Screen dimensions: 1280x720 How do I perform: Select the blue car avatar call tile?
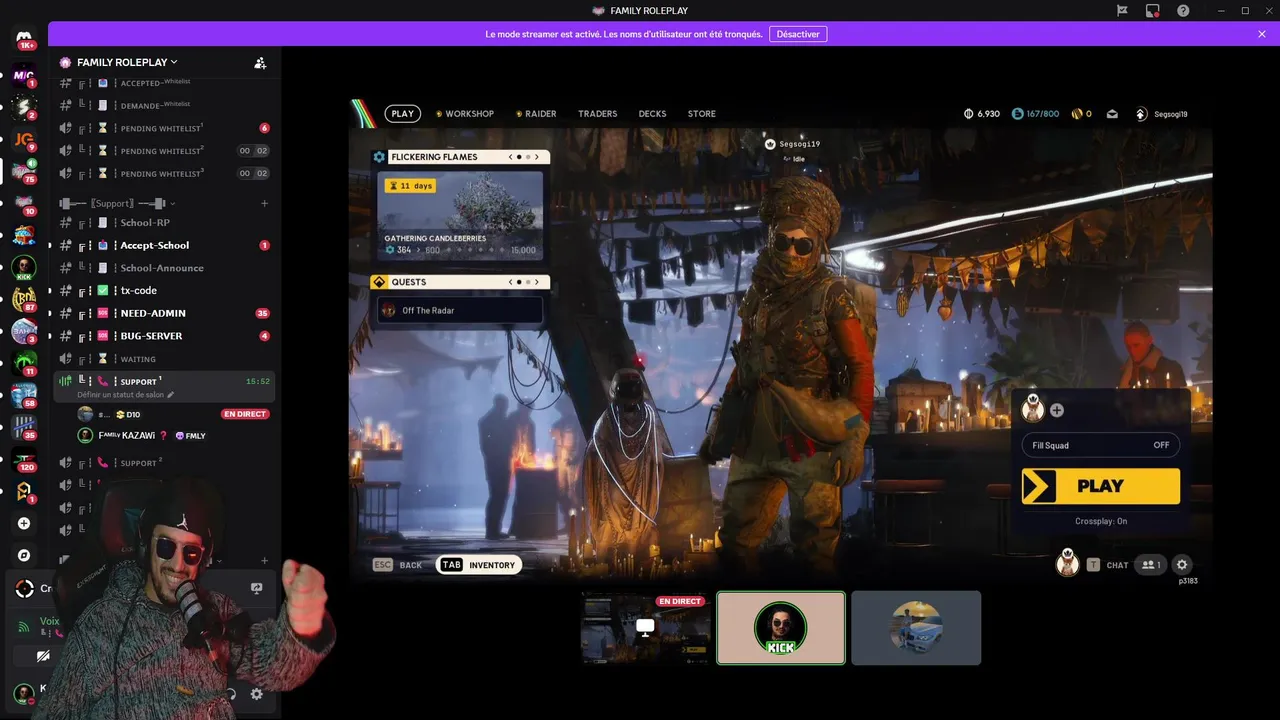tap(916, 627)
